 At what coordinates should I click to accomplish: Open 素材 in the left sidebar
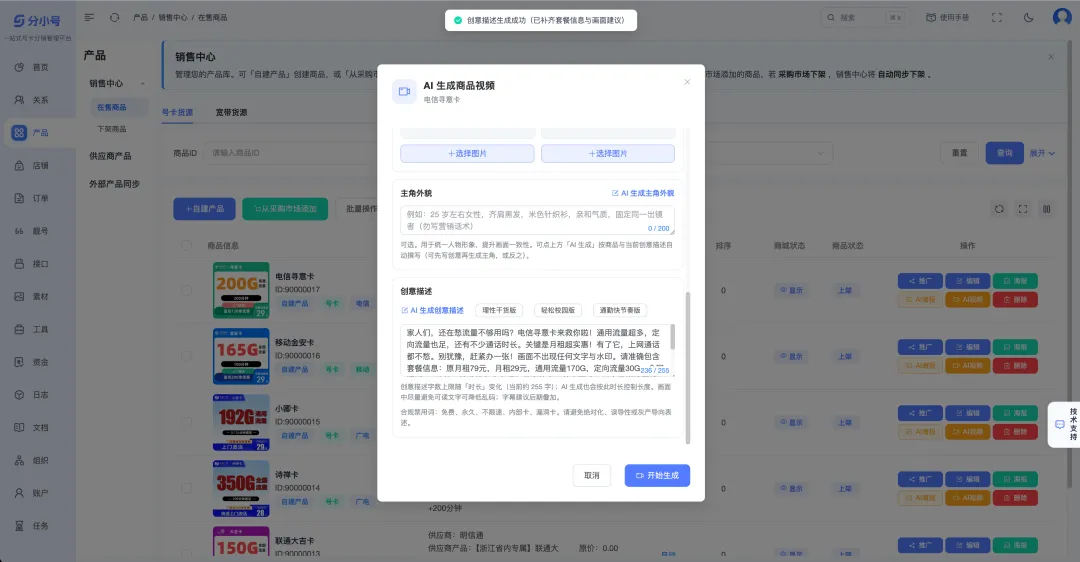pyautogui.click(x=32, y=297)
